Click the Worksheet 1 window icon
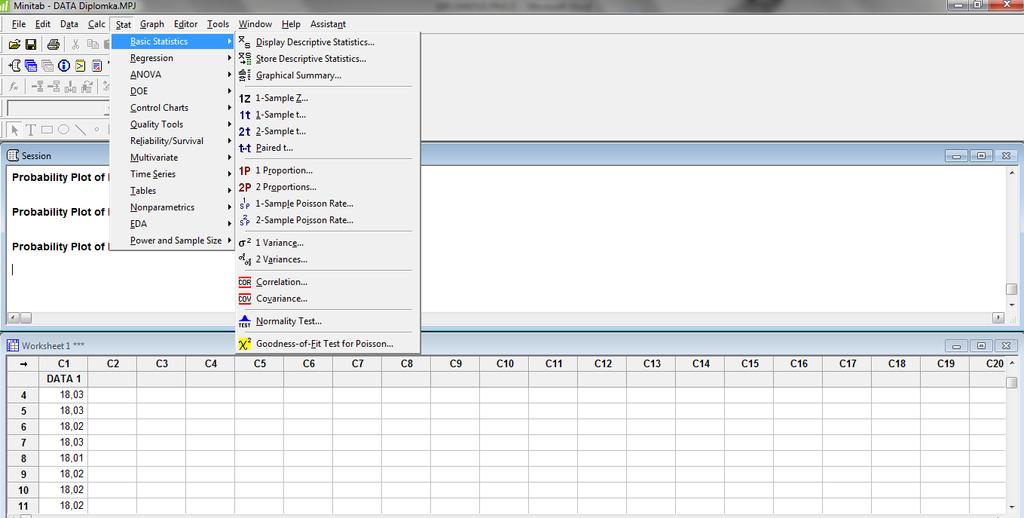Viewport: 1024px width, 518px height. [13, 346]
